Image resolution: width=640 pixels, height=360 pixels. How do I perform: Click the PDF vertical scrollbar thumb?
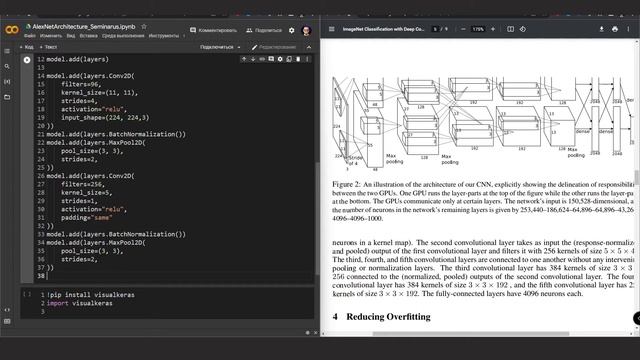[637, 178]
